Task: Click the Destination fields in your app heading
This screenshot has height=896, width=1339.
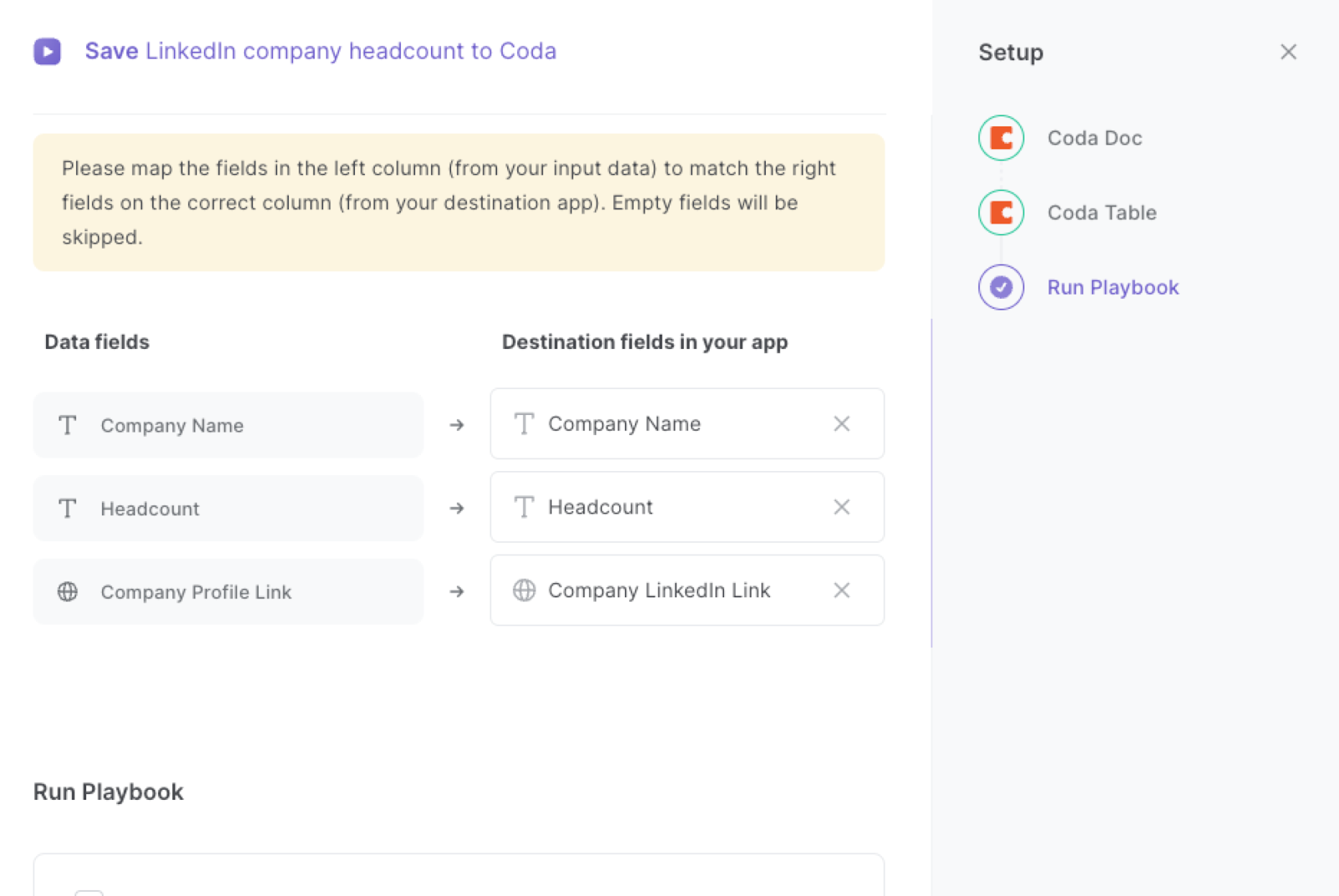Action: (x=645, y=342)
